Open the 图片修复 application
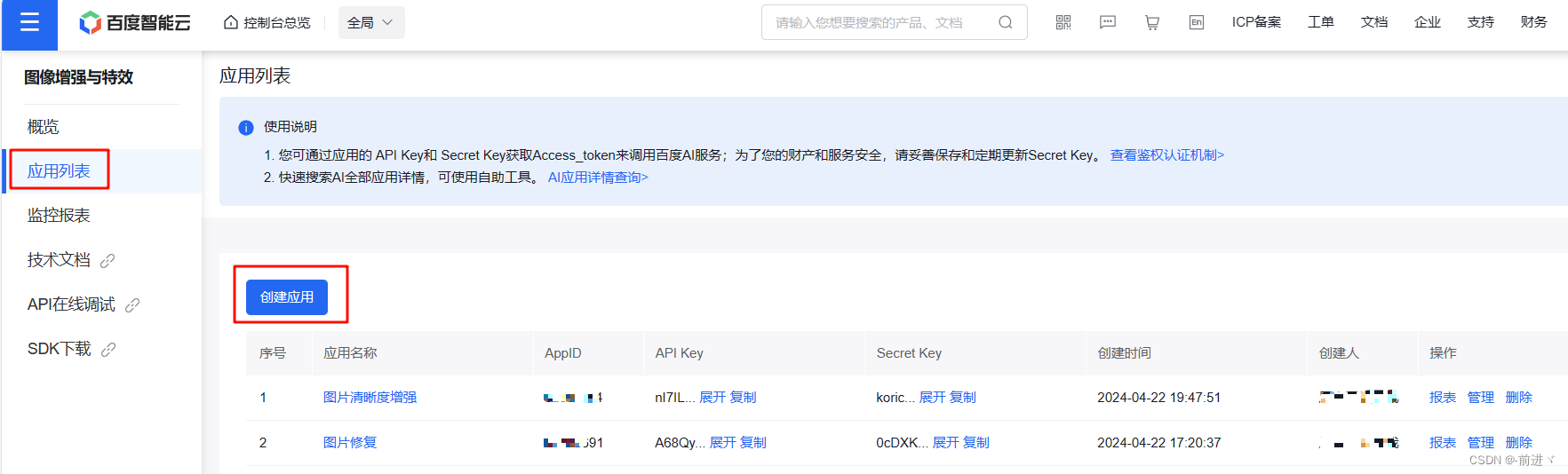The height and width of the screenshot is (474, 1568). (350, 443)
